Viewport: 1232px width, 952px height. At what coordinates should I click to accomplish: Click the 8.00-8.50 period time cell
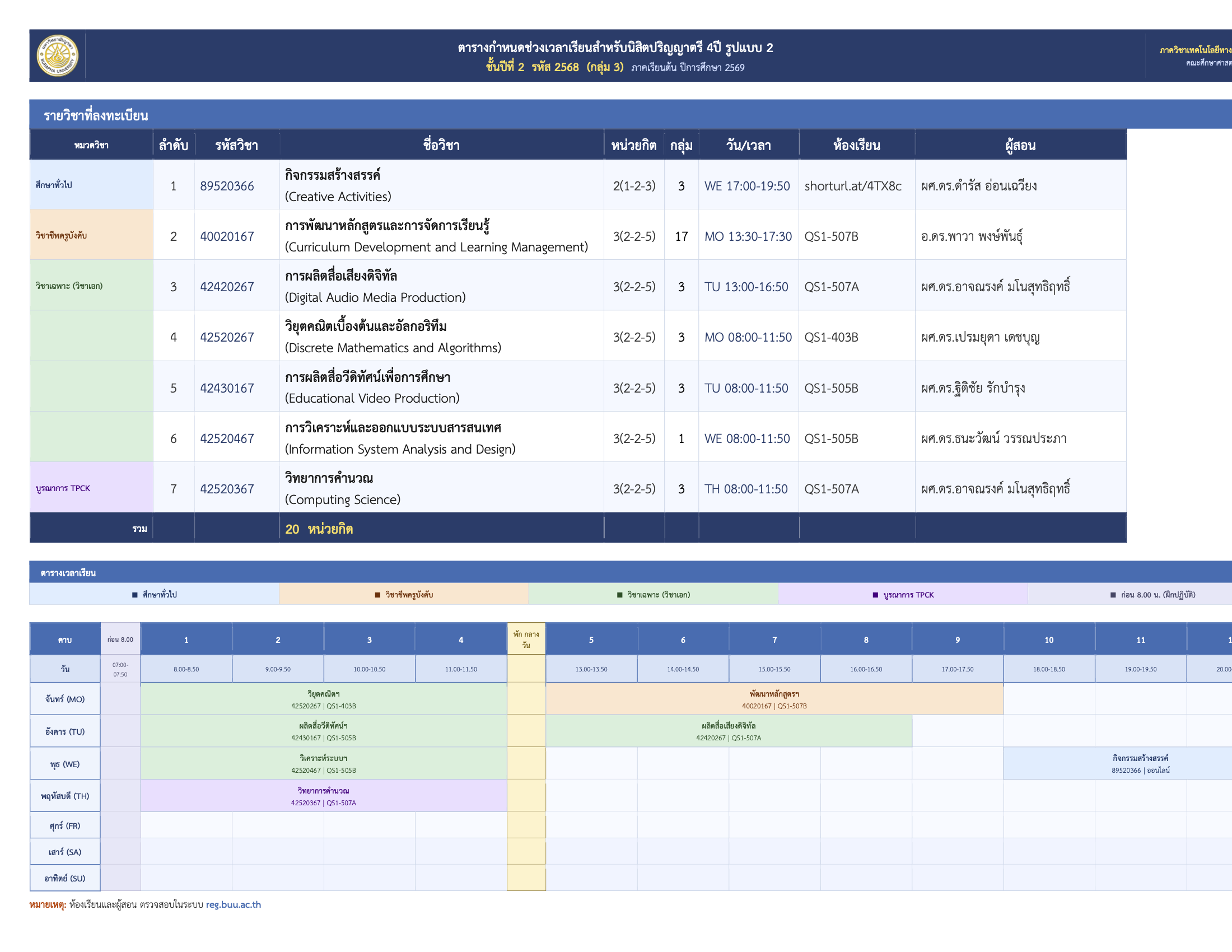coord(186,669)
